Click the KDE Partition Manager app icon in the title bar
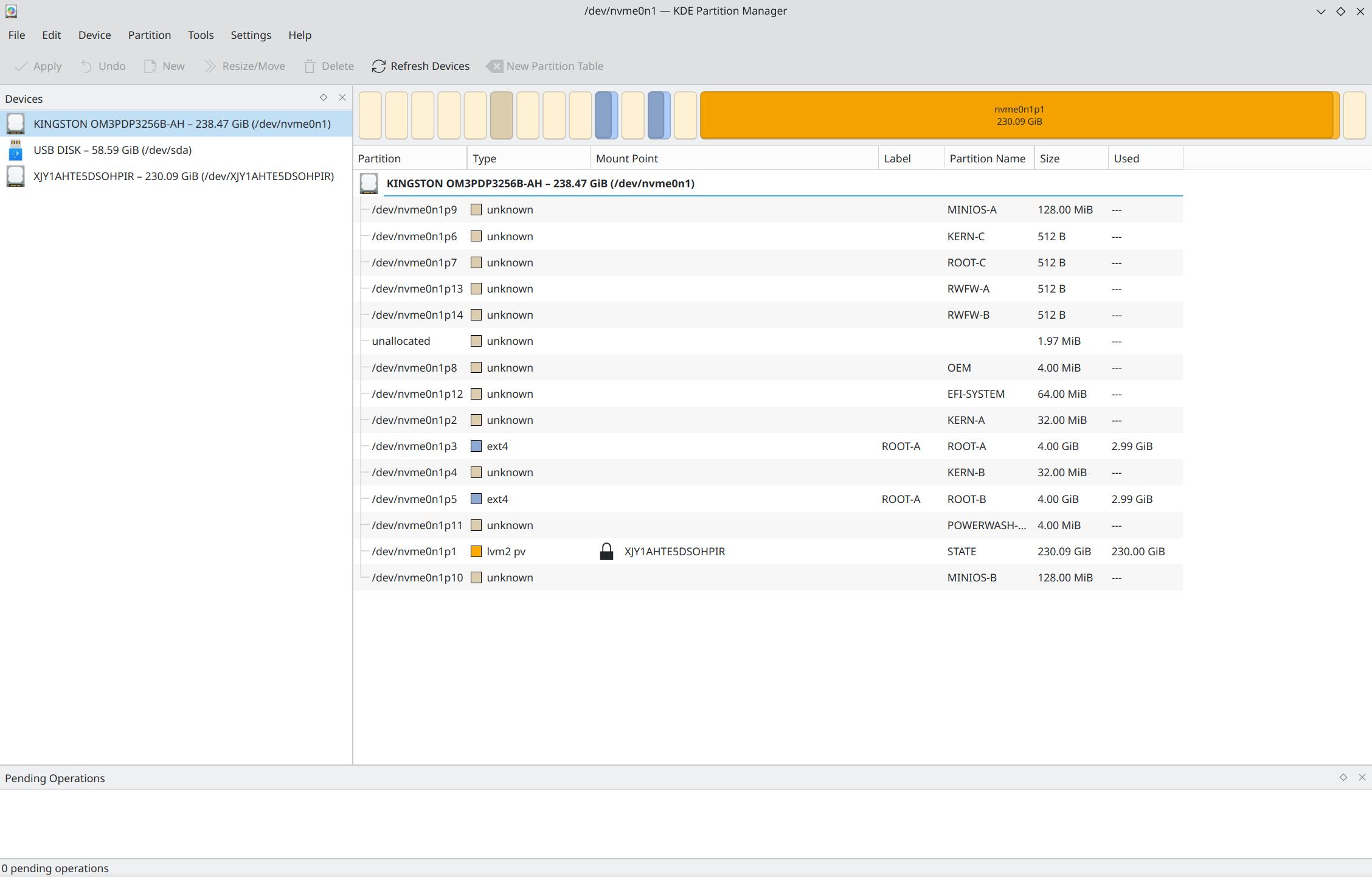Image resolution: width=1372 pixels, height=877 pixels. [11, 11]
